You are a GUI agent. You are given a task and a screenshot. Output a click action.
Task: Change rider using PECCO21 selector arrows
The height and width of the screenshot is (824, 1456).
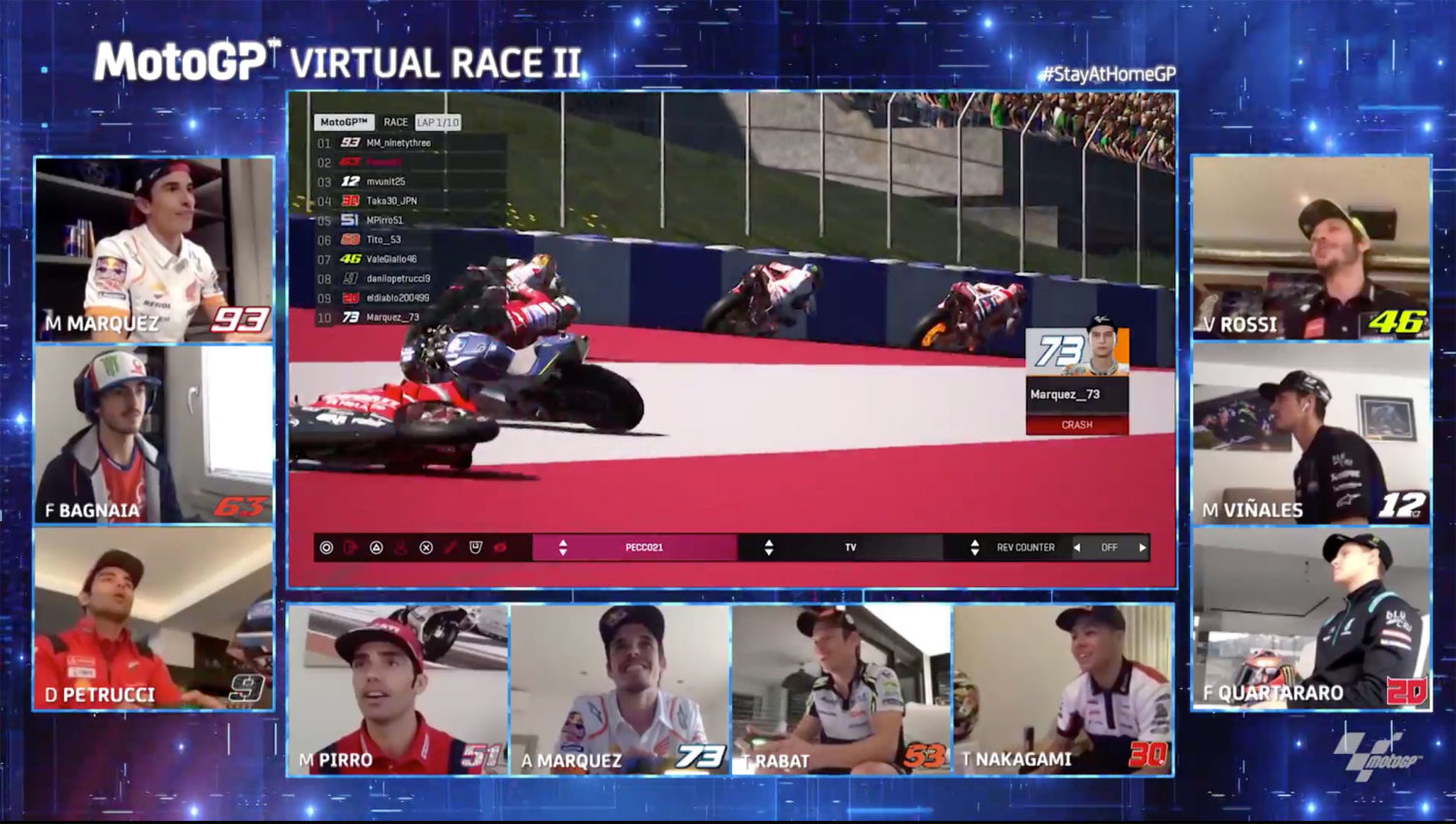tap(563, 547)
